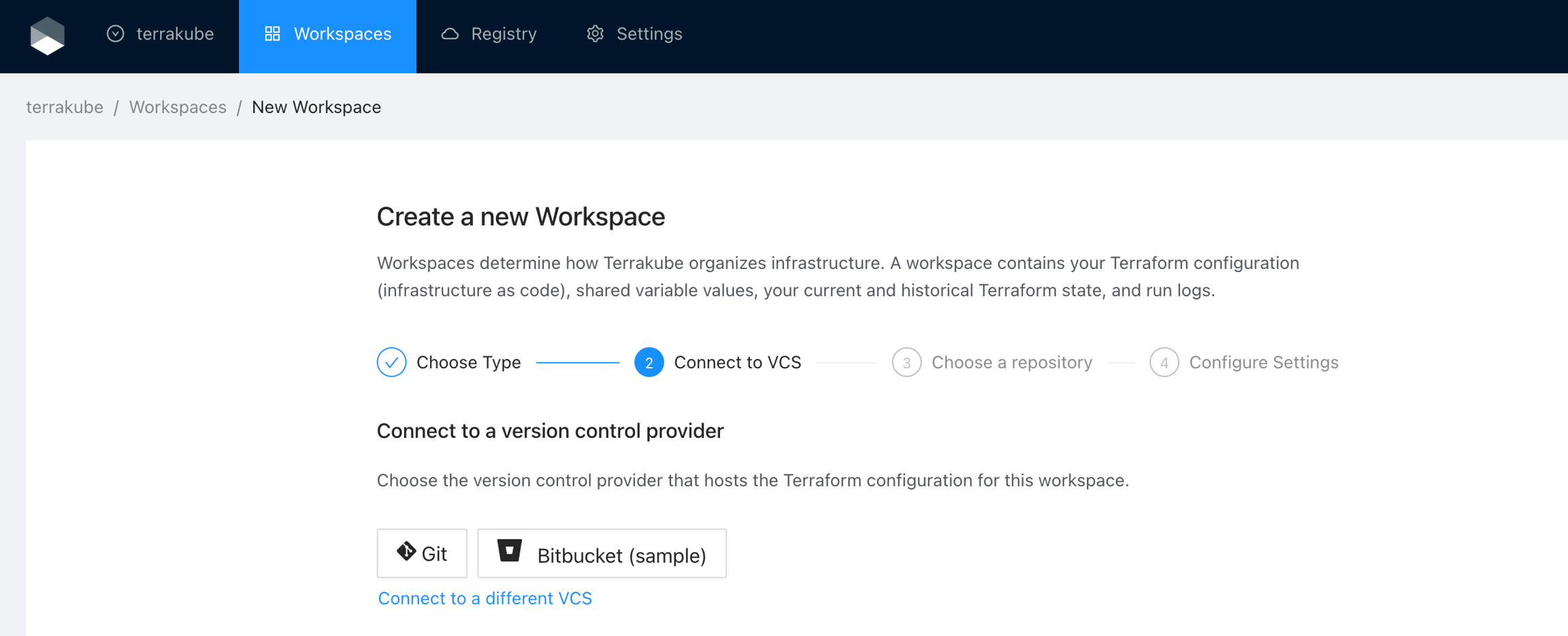The image size is (1568, 636).
Task: Open the Registry tab label
Action: click(504, 34)
